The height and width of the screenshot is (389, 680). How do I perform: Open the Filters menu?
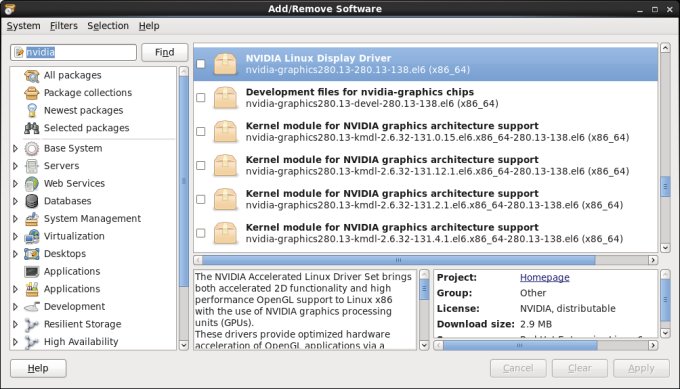(64, 26)
